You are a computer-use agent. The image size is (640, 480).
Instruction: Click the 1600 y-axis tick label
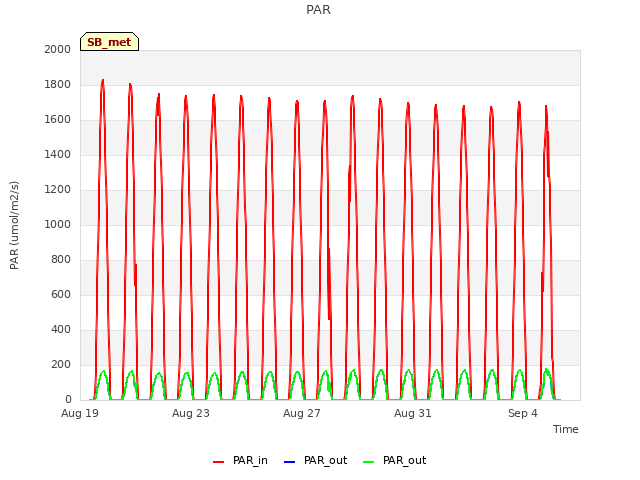[x=58, y=120]
